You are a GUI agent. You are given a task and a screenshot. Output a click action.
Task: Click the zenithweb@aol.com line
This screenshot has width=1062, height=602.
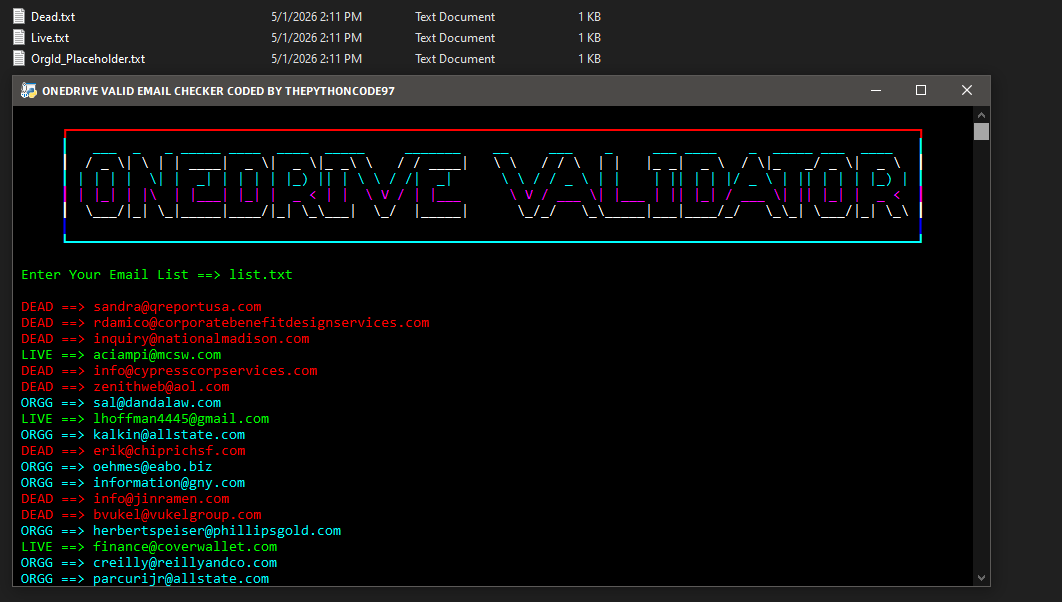click(125, 387)
